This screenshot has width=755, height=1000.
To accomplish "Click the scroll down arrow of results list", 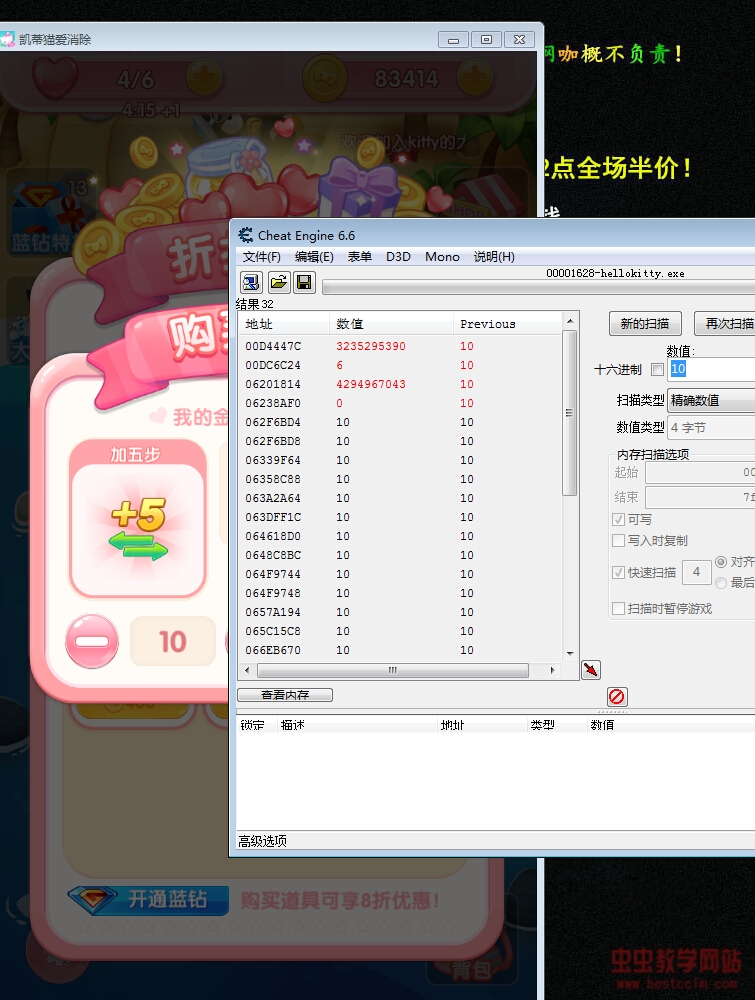I will 570,654.
